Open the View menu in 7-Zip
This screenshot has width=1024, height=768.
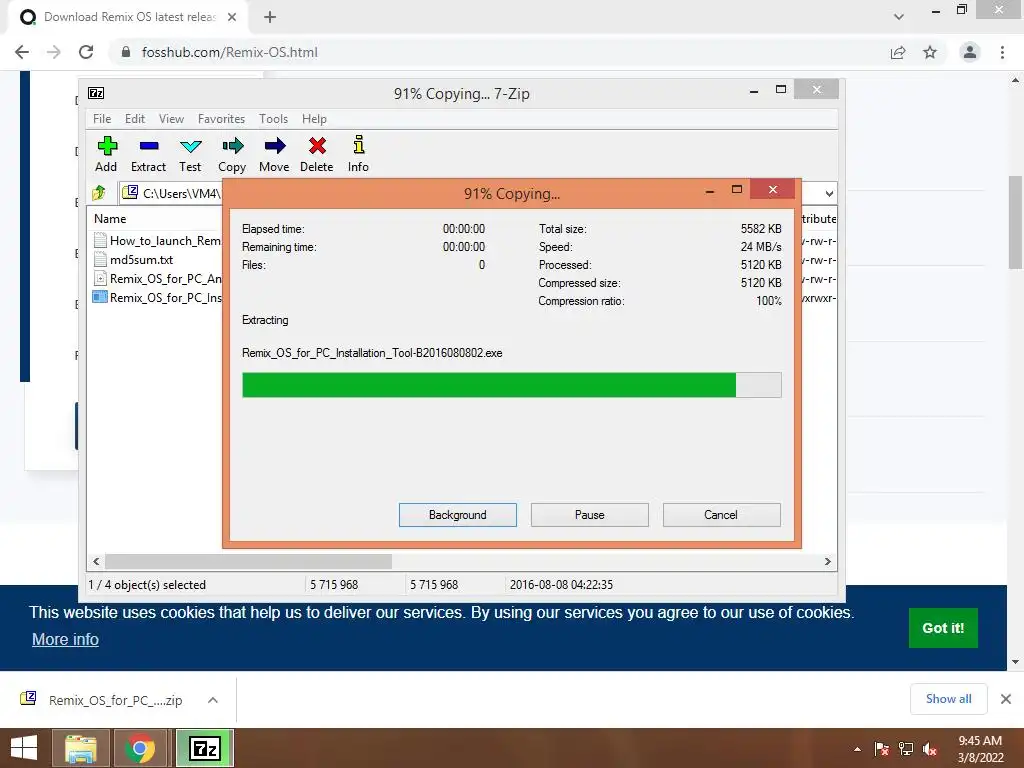point(171,119)
